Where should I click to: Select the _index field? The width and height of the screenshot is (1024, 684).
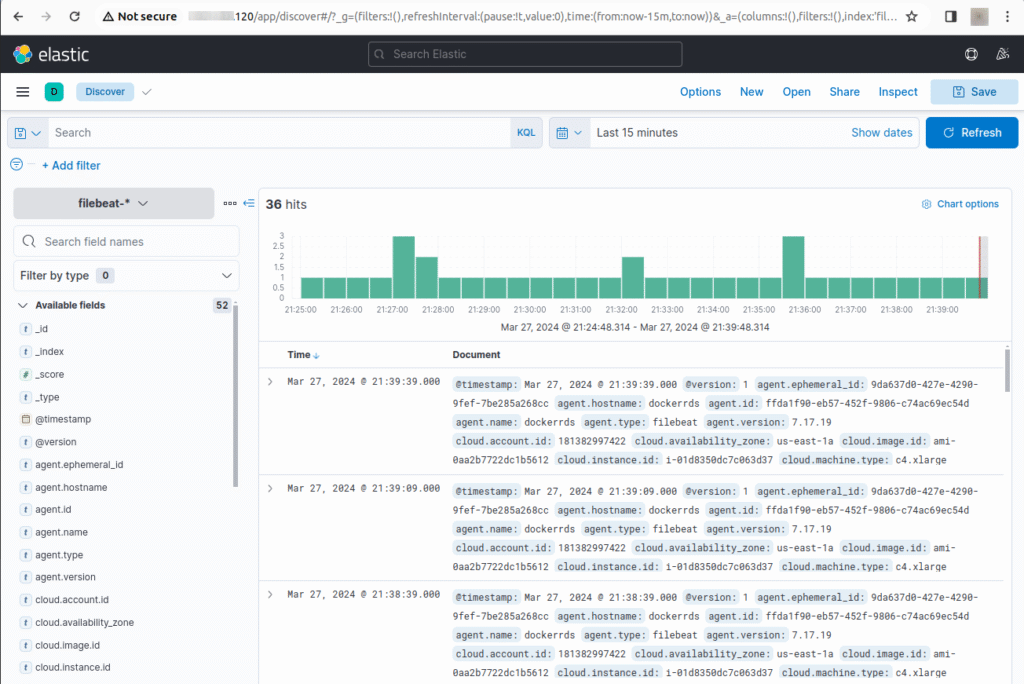[x=50, y=351]
